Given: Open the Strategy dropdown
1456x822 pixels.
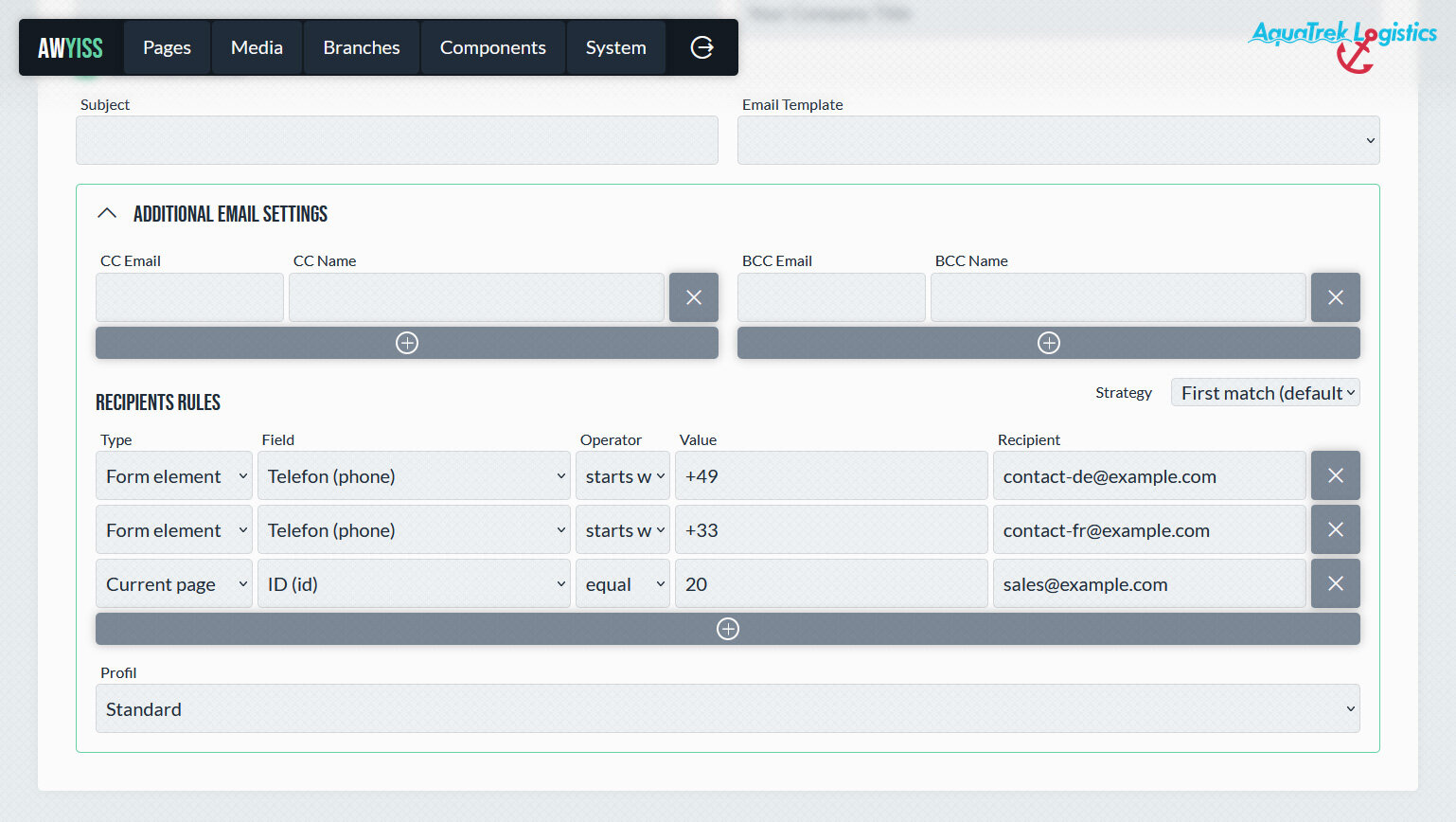Looking at the screenshot, I should (1265, 393).
